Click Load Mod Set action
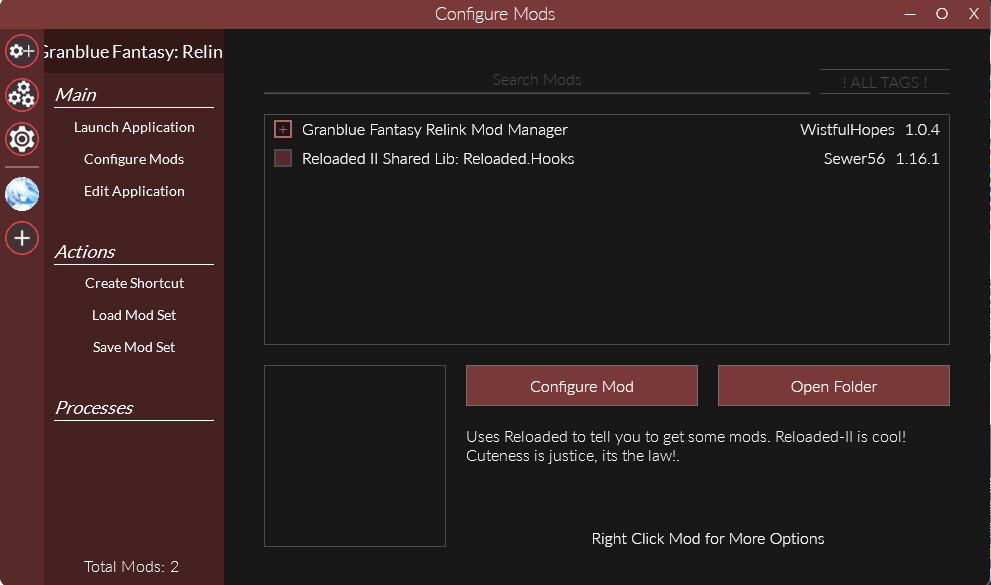 (134, 315)
